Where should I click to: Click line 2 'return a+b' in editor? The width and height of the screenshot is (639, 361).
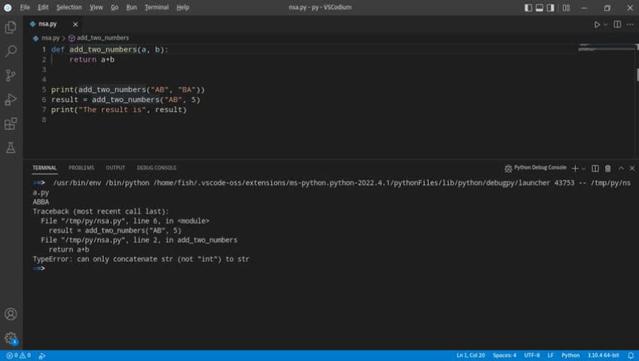92,59
